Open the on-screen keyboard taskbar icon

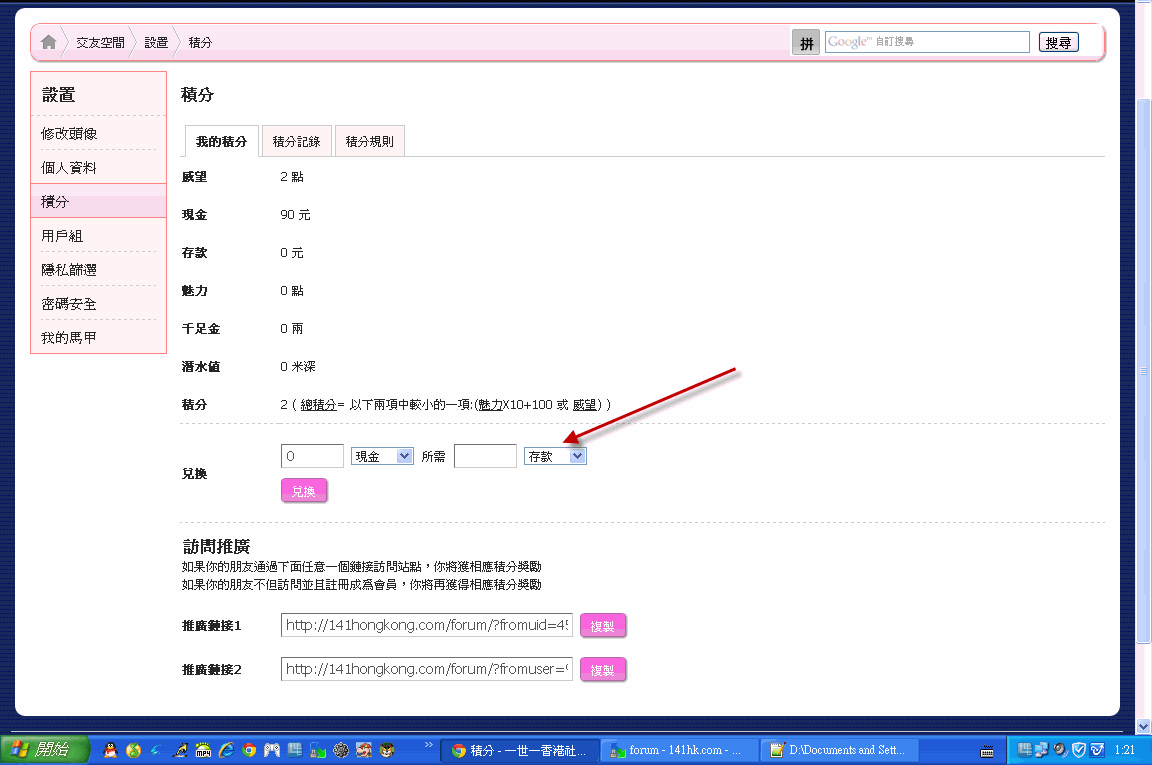click(987, 751)
